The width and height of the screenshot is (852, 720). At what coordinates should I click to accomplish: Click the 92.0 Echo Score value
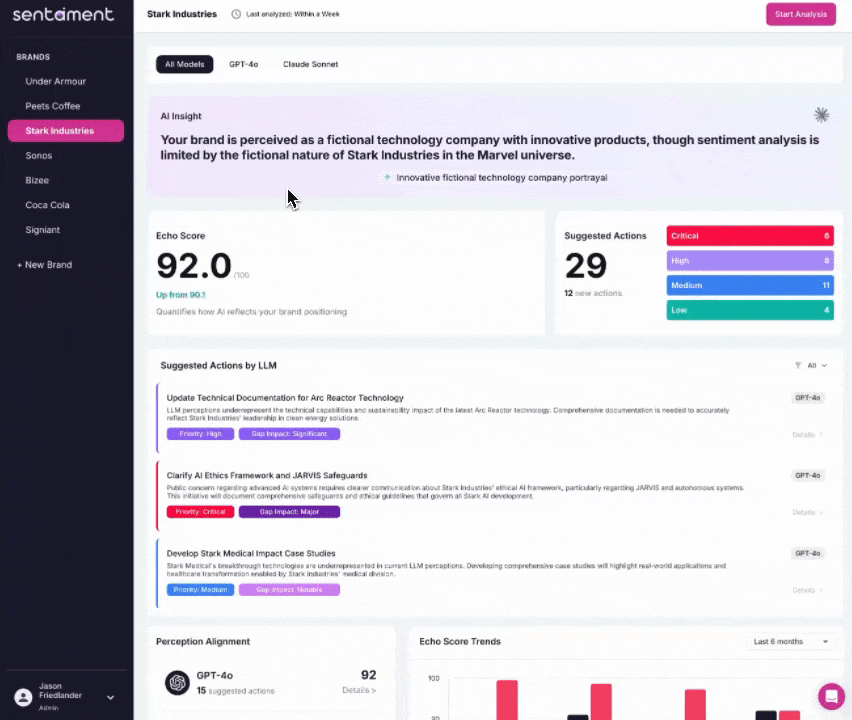[194, 266]
